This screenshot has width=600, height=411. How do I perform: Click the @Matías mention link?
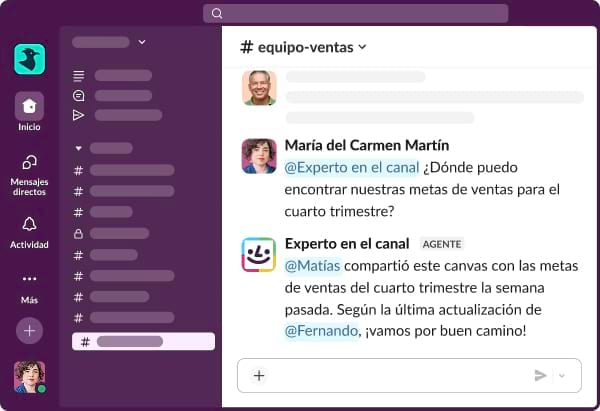313,266
